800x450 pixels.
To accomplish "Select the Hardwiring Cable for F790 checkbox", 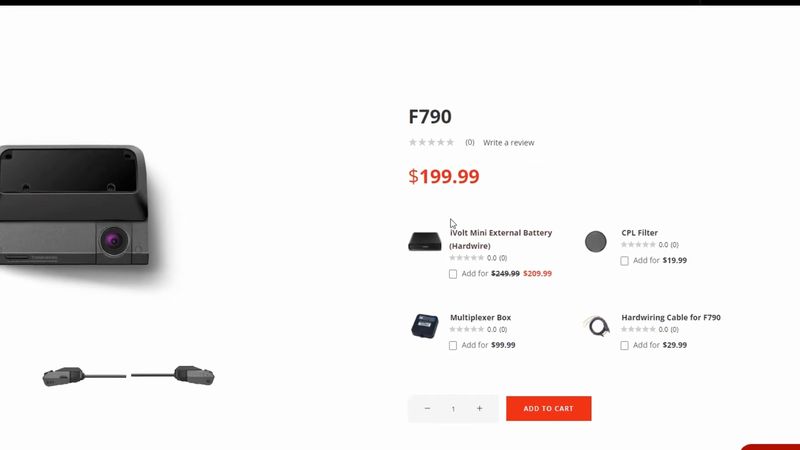I will pos(624,345).
